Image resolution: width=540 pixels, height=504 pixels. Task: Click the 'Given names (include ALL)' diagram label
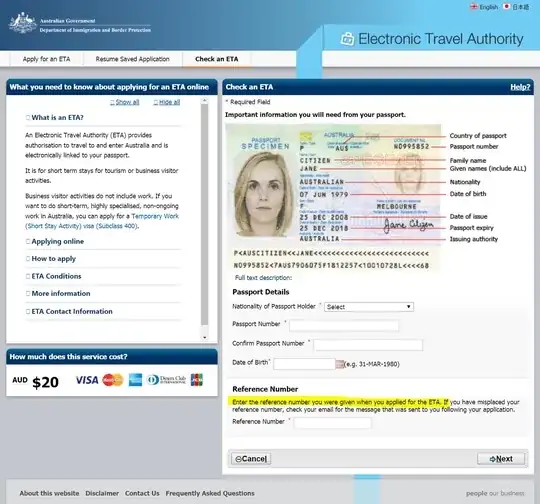(488, 168)
